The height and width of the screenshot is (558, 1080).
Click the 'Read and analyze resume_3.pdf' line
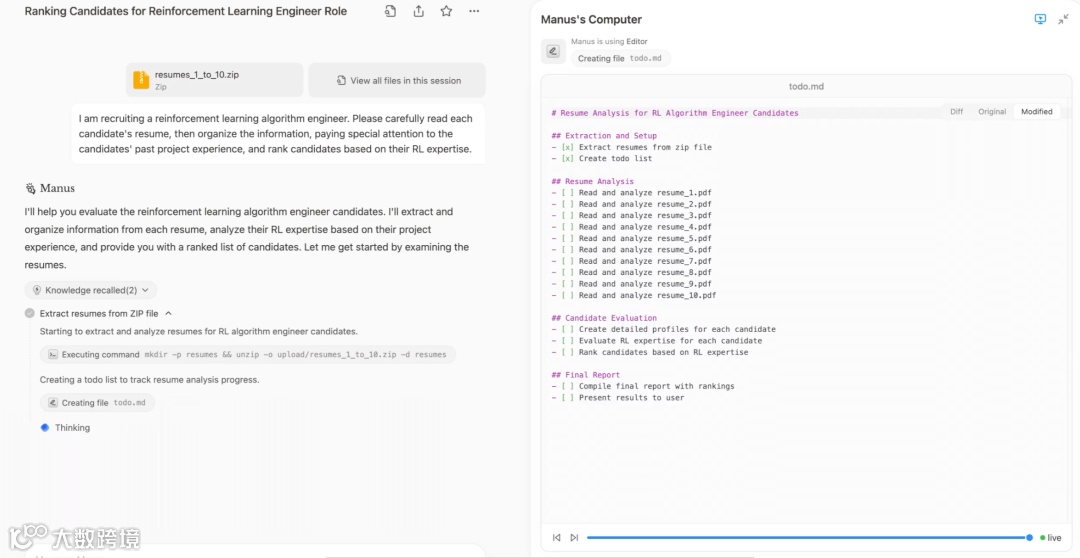click(632, 216)
